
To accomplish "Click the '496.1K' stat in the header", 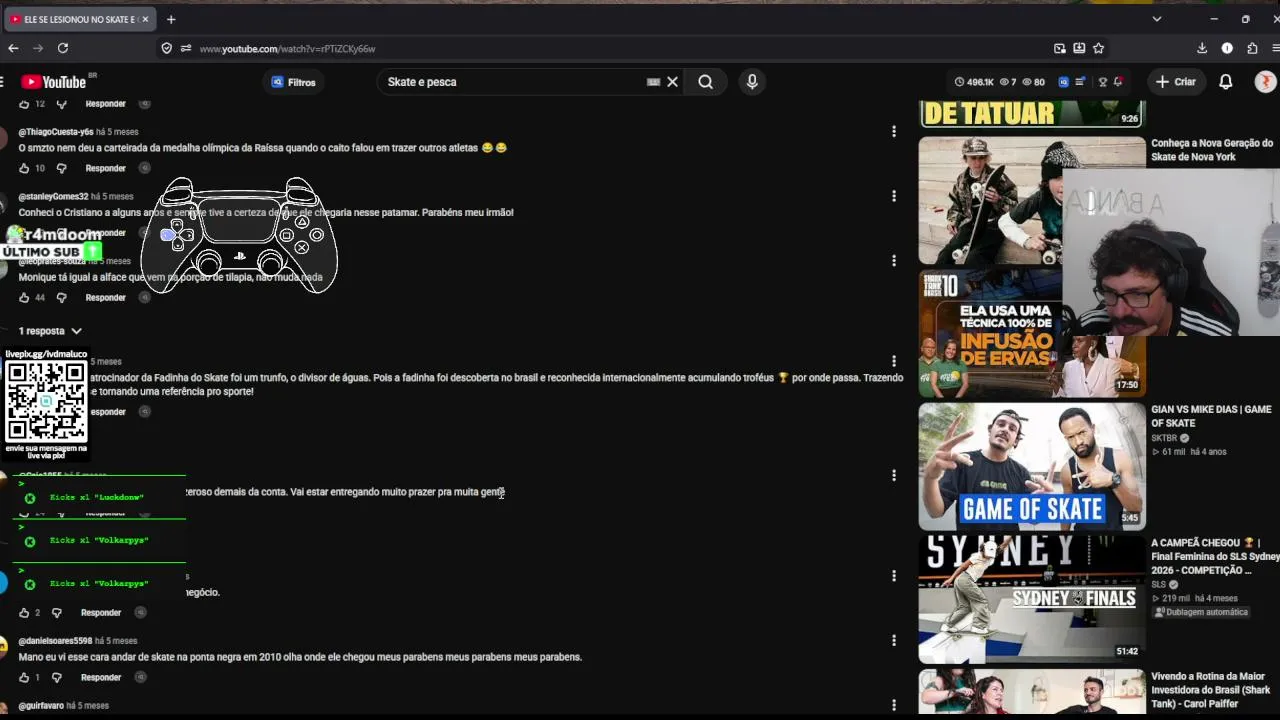I will (x=974, y=82).
